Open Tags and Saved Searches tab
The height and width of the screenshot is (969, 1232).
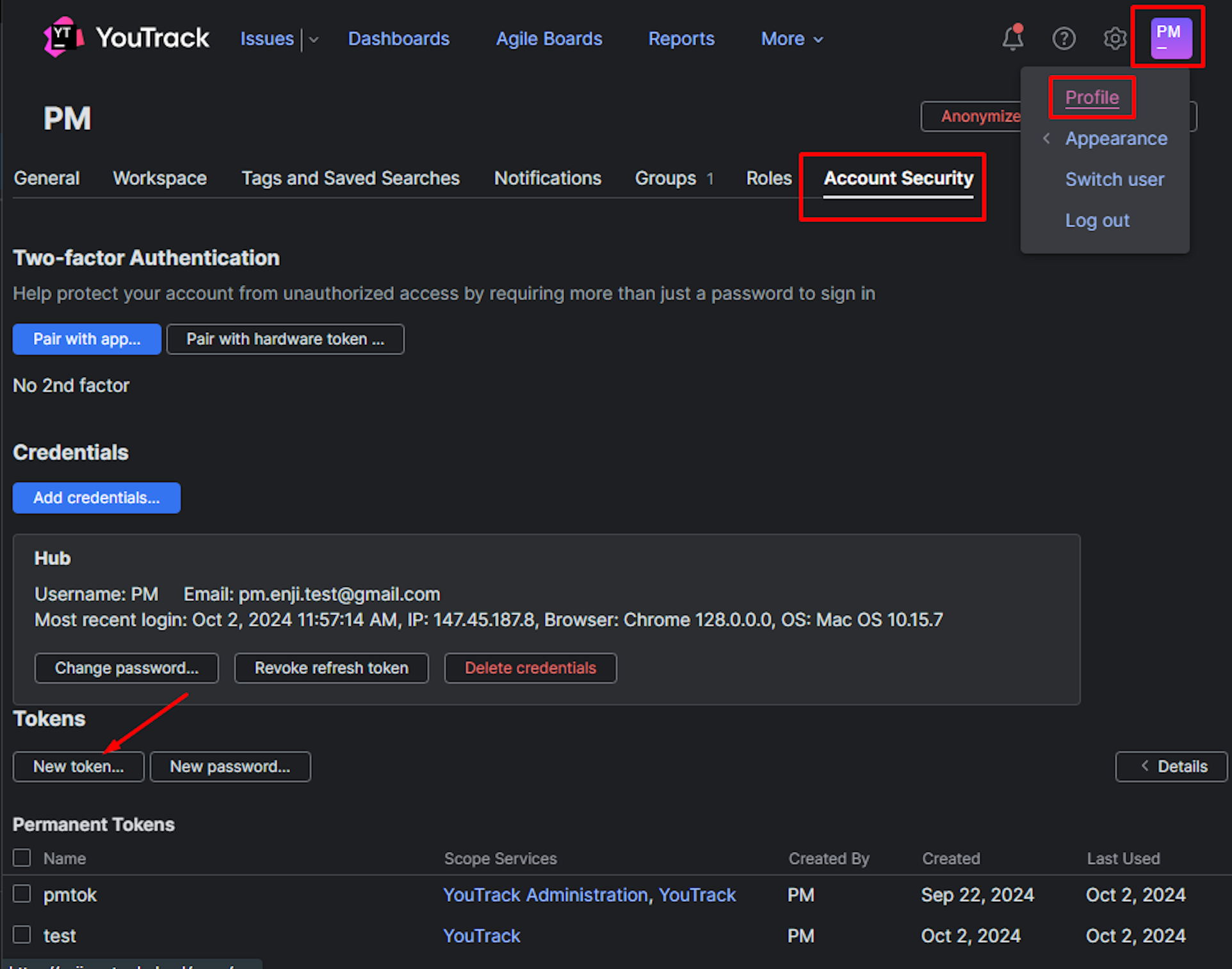(x=350, y=178)
